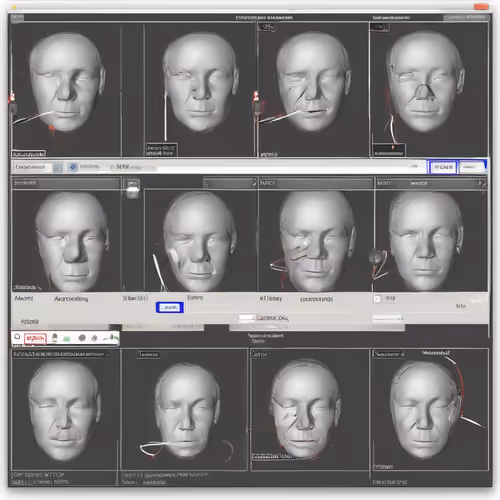
Task: Click the left text field in the upper toolbar
Action: [32, 167]
